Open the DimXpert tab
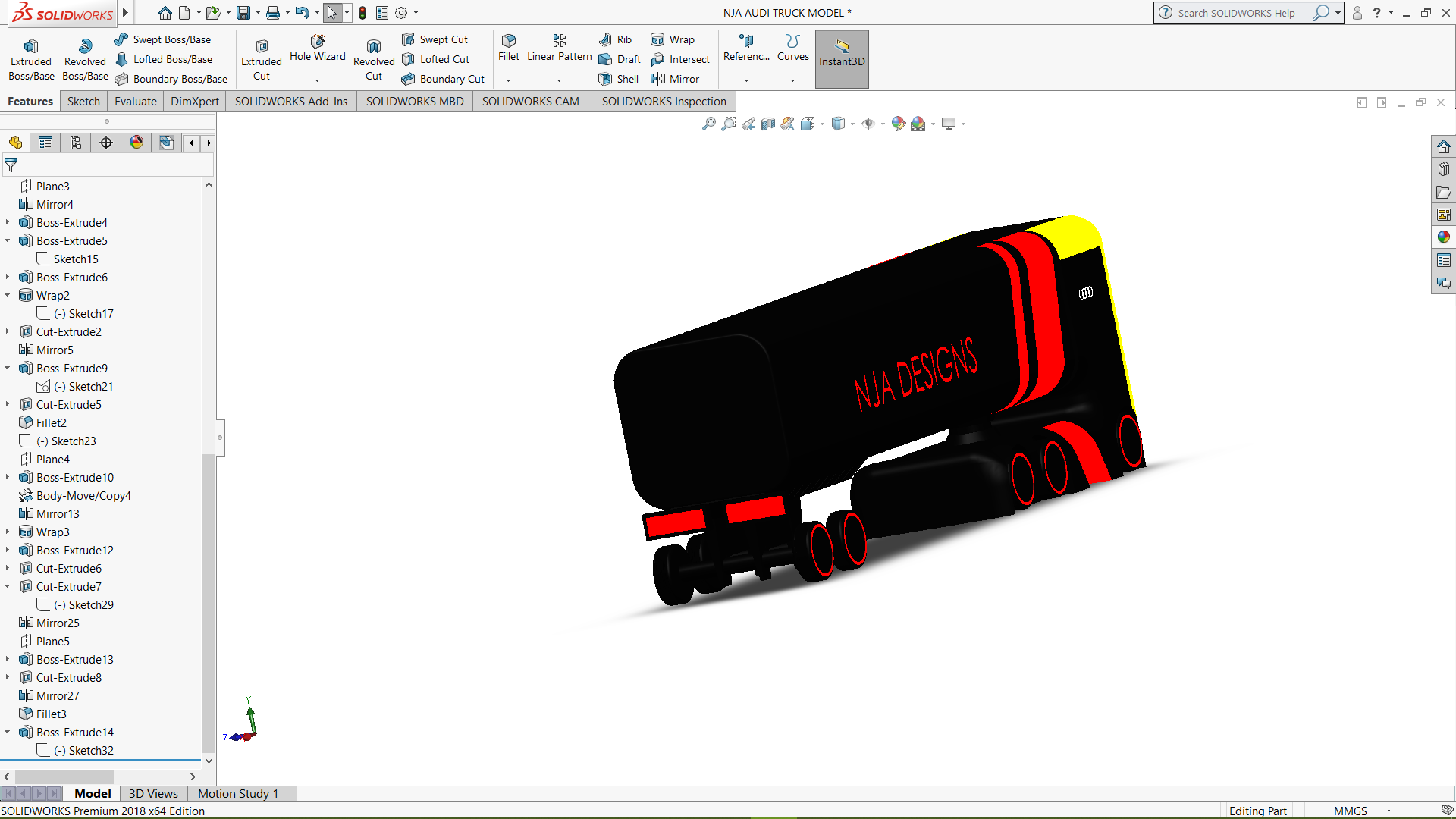The width and height of the screenshot is (1456, 819). click(195, 102)
